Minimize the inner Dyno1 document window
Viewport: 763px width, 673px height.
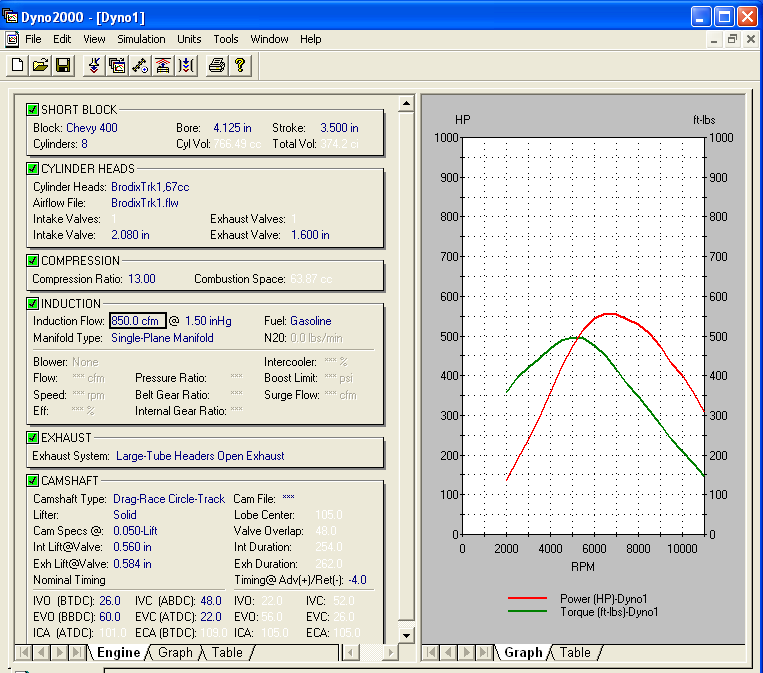(x=714, y=39)
